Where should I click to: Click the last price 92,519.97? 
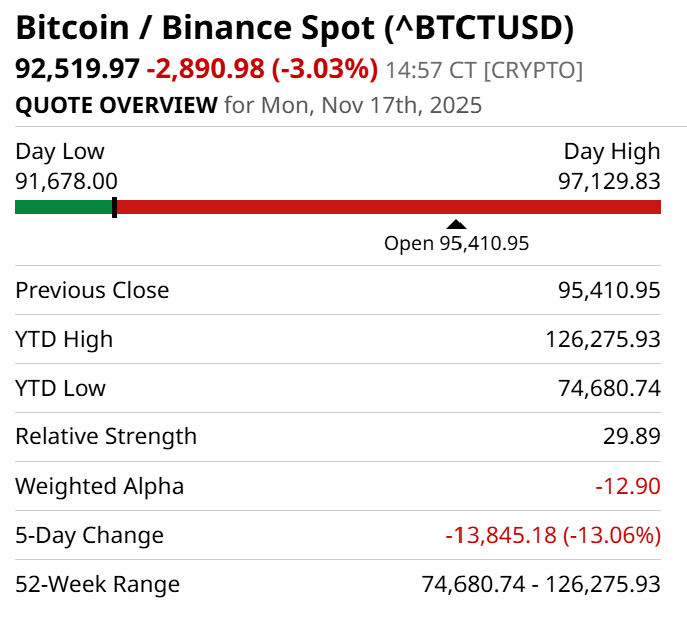tap(77, 70)
